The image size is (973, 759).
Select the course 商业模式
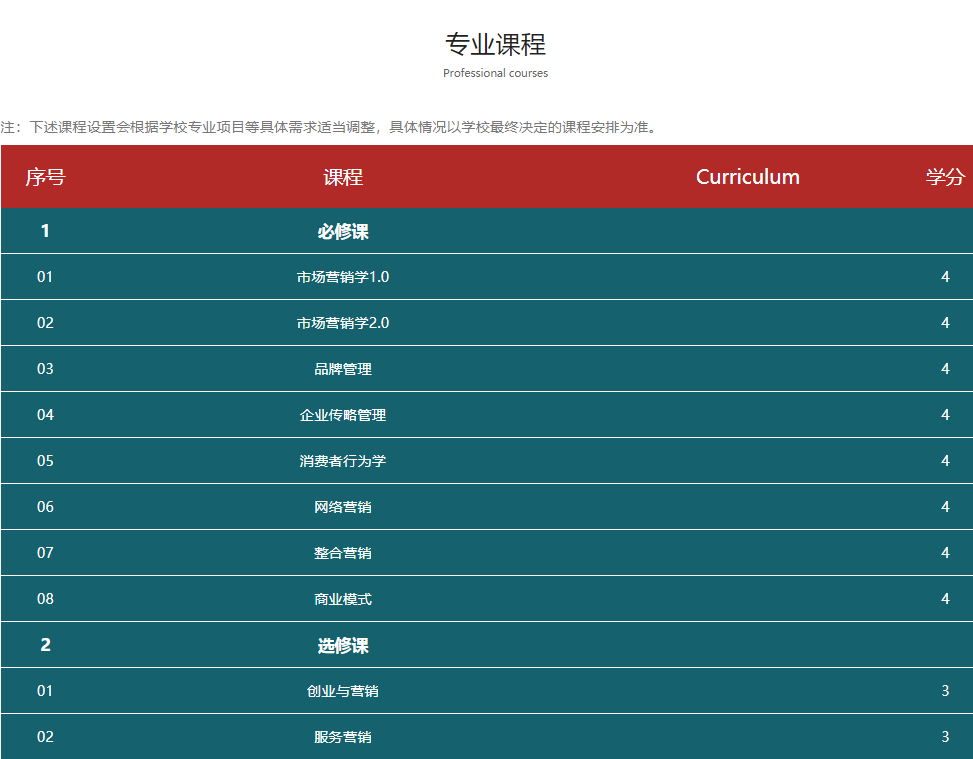pos(343,598)
